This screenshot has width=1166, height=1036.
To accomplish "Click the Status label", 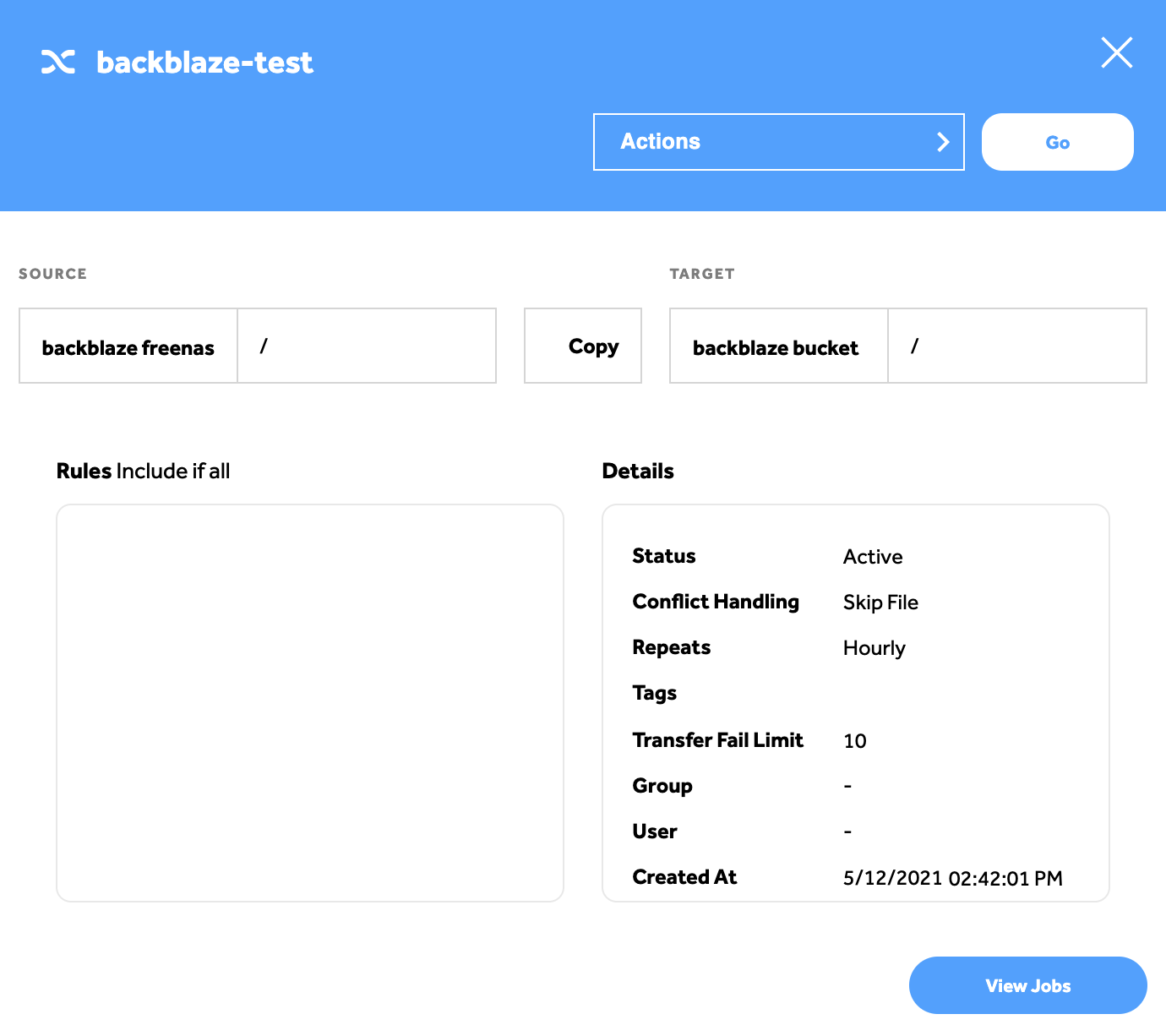I will pos(664,556).
